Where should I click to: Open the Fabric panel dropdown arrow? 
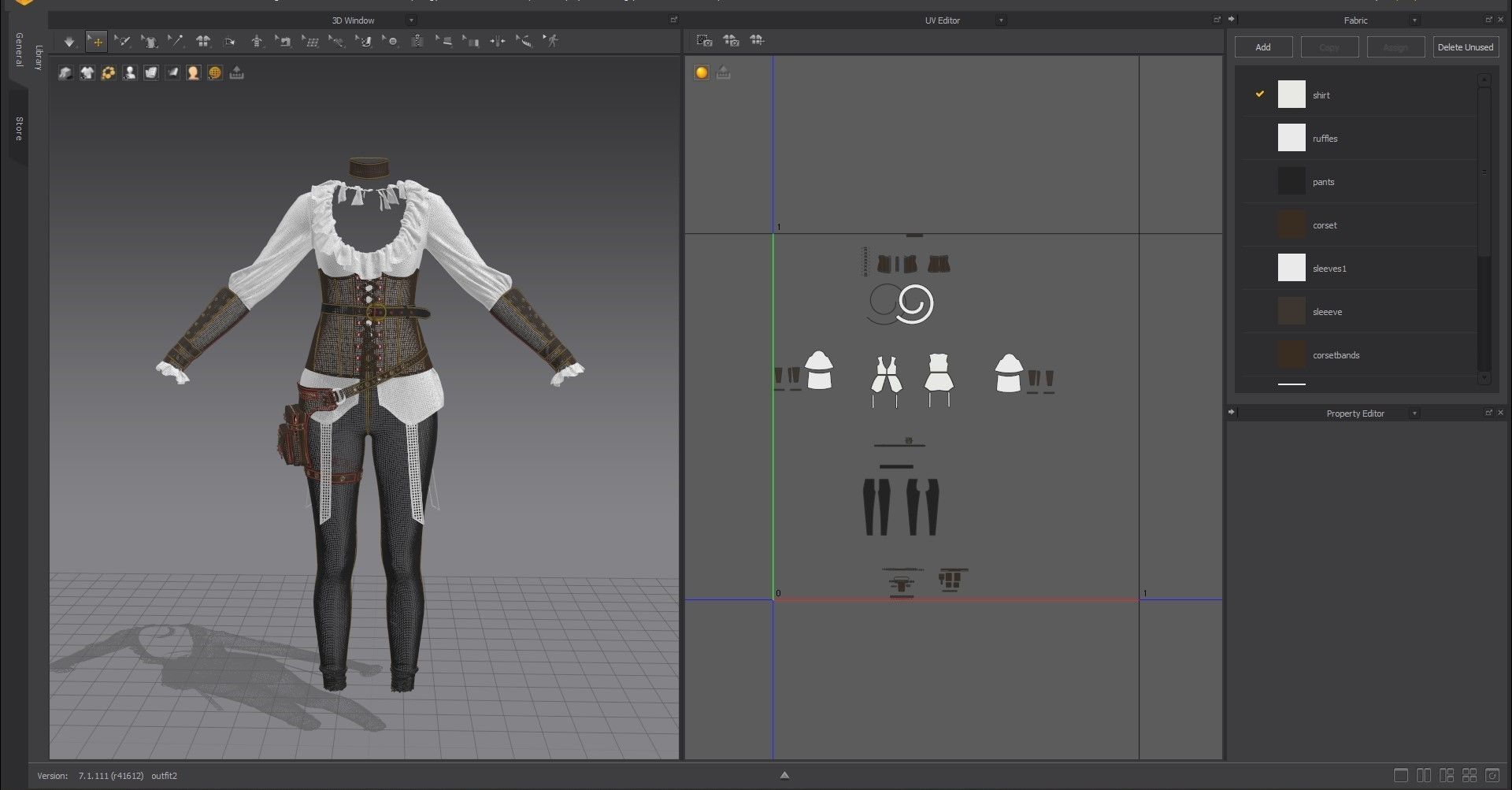(1414, 20)
